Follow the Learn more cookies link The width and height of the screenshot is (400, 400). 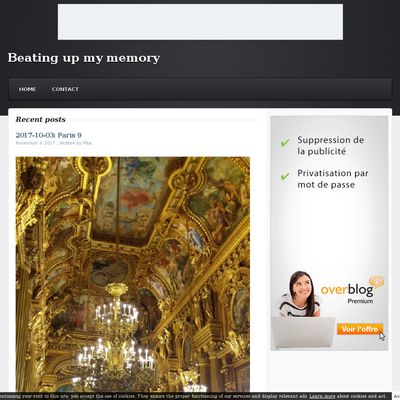click(x=320, y=396)
